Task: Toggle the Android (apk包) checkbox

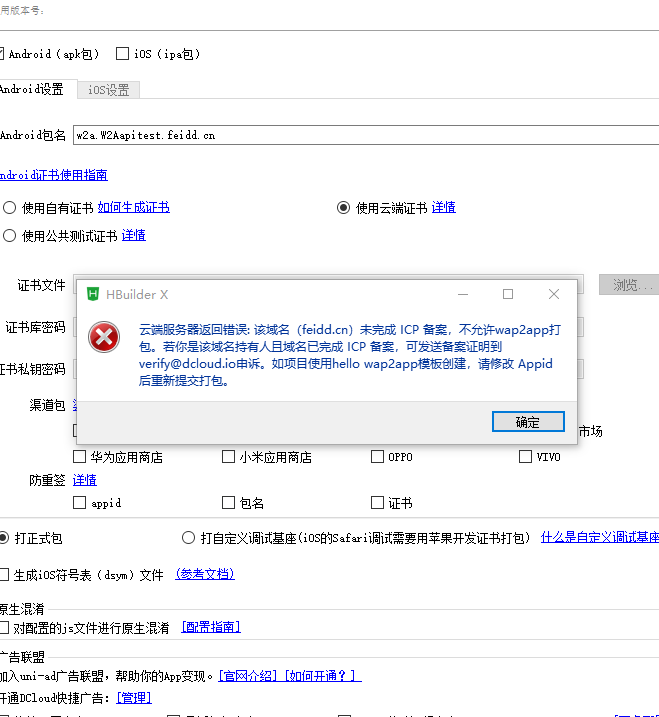Action: point(2,54)
